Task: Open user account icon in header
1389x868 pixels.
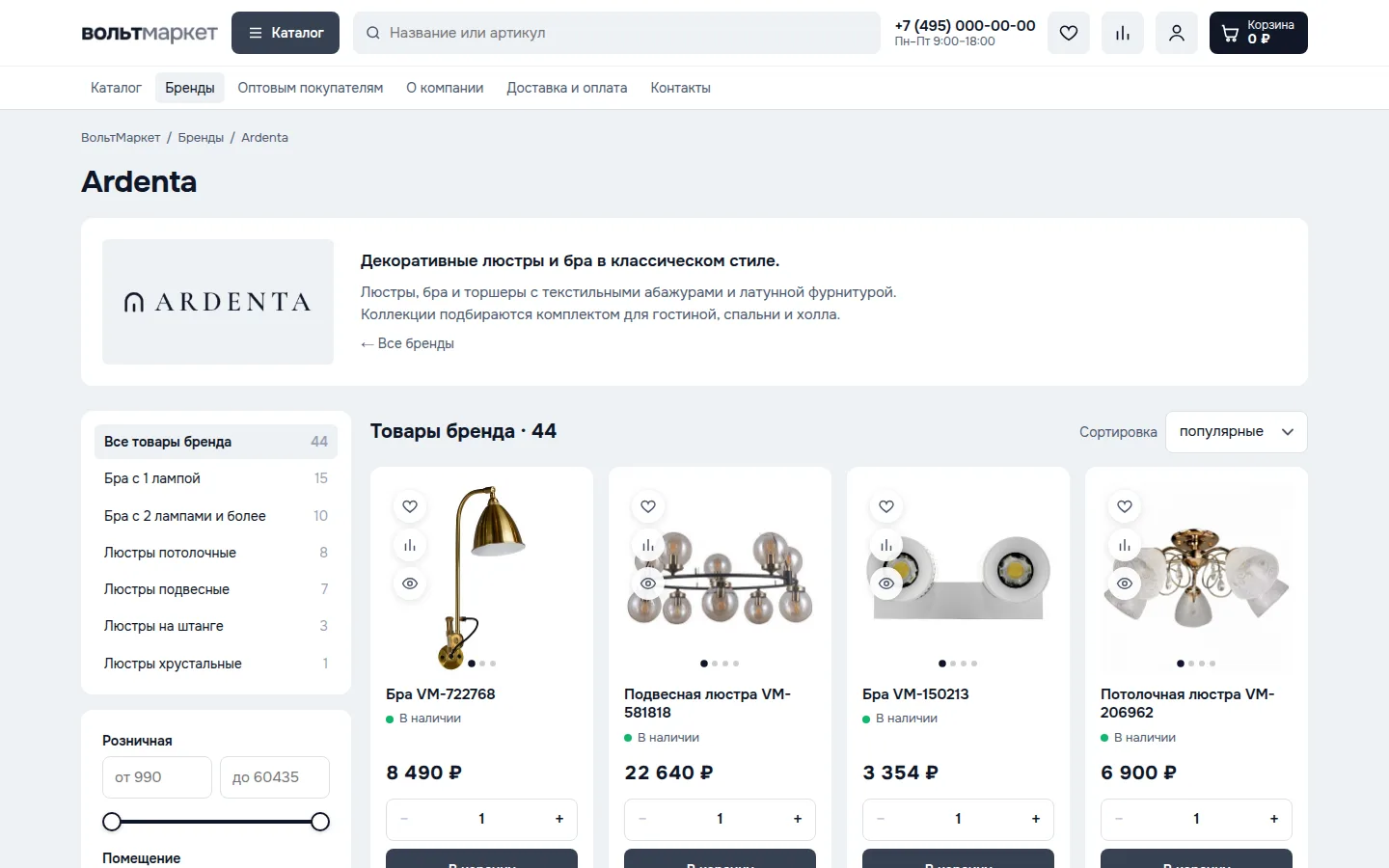Action: 1177,33
